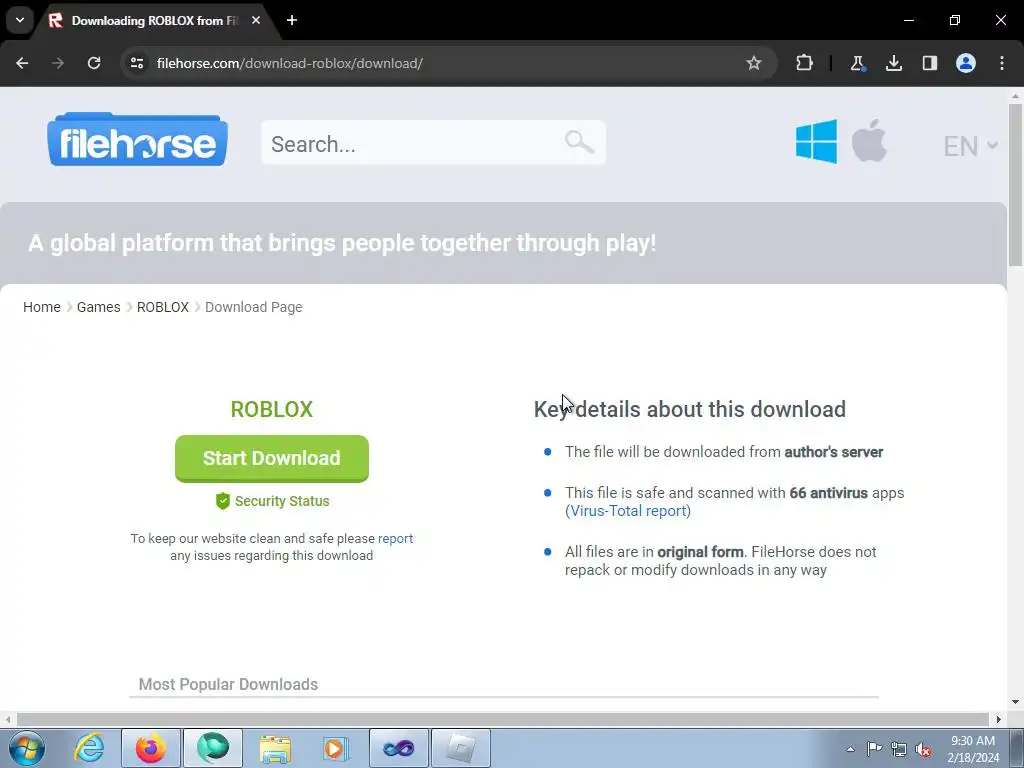Expand the tab search dropdown
Screen dimensions: 1024x768
coord(20,20)
